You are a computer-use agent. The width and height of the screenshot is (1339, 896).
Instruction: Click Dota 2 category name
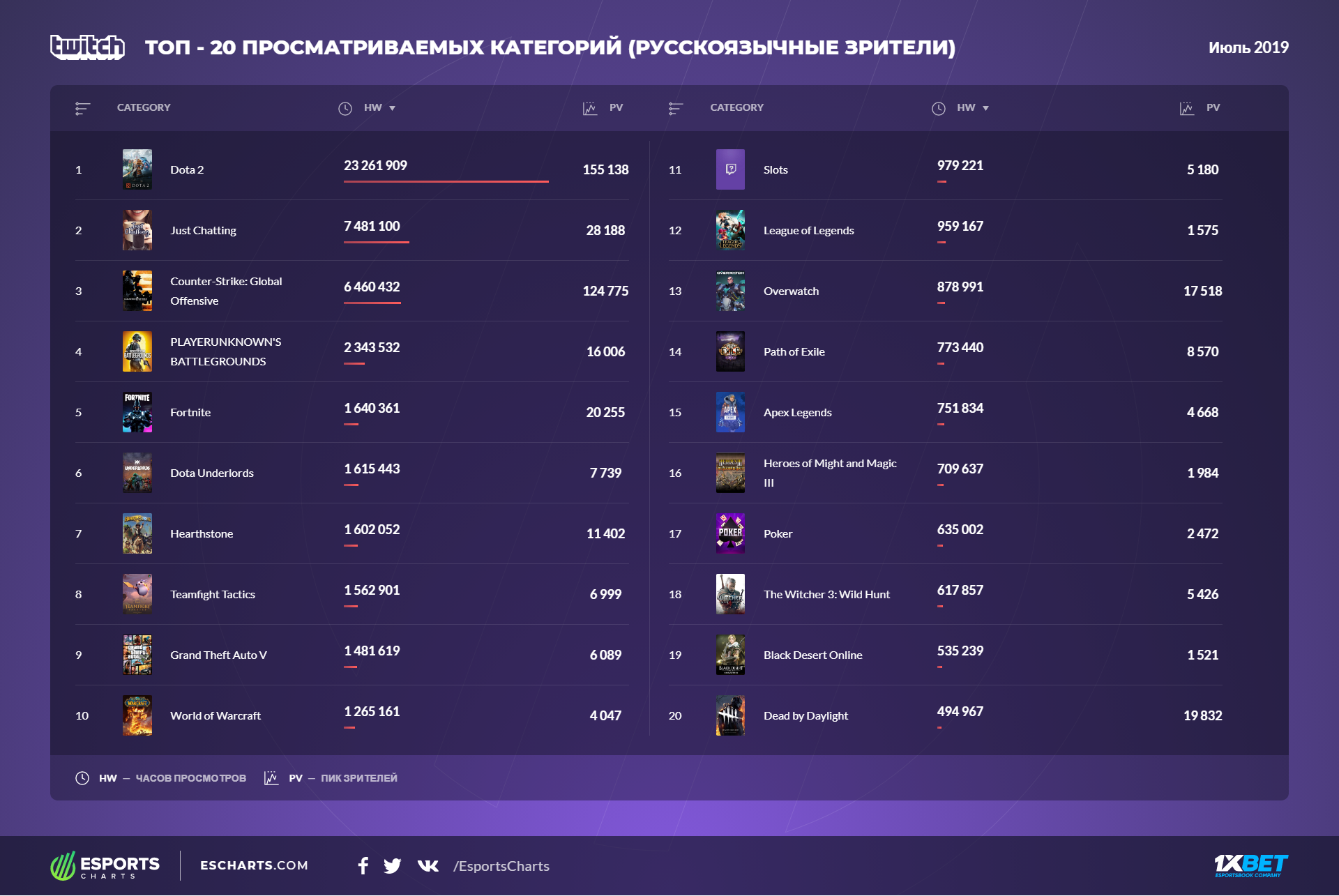click(x=187, y=169)
